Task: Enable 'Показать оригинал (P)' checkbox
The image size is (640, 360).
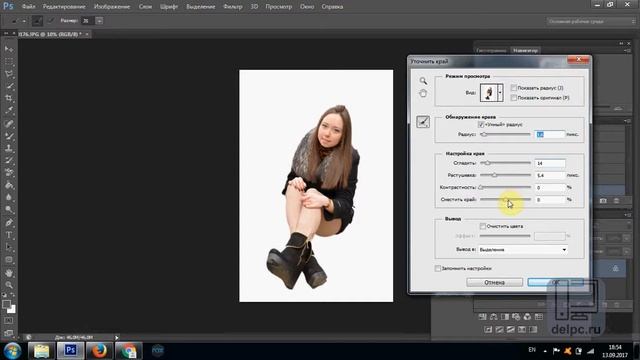Action: click(514, 98)
